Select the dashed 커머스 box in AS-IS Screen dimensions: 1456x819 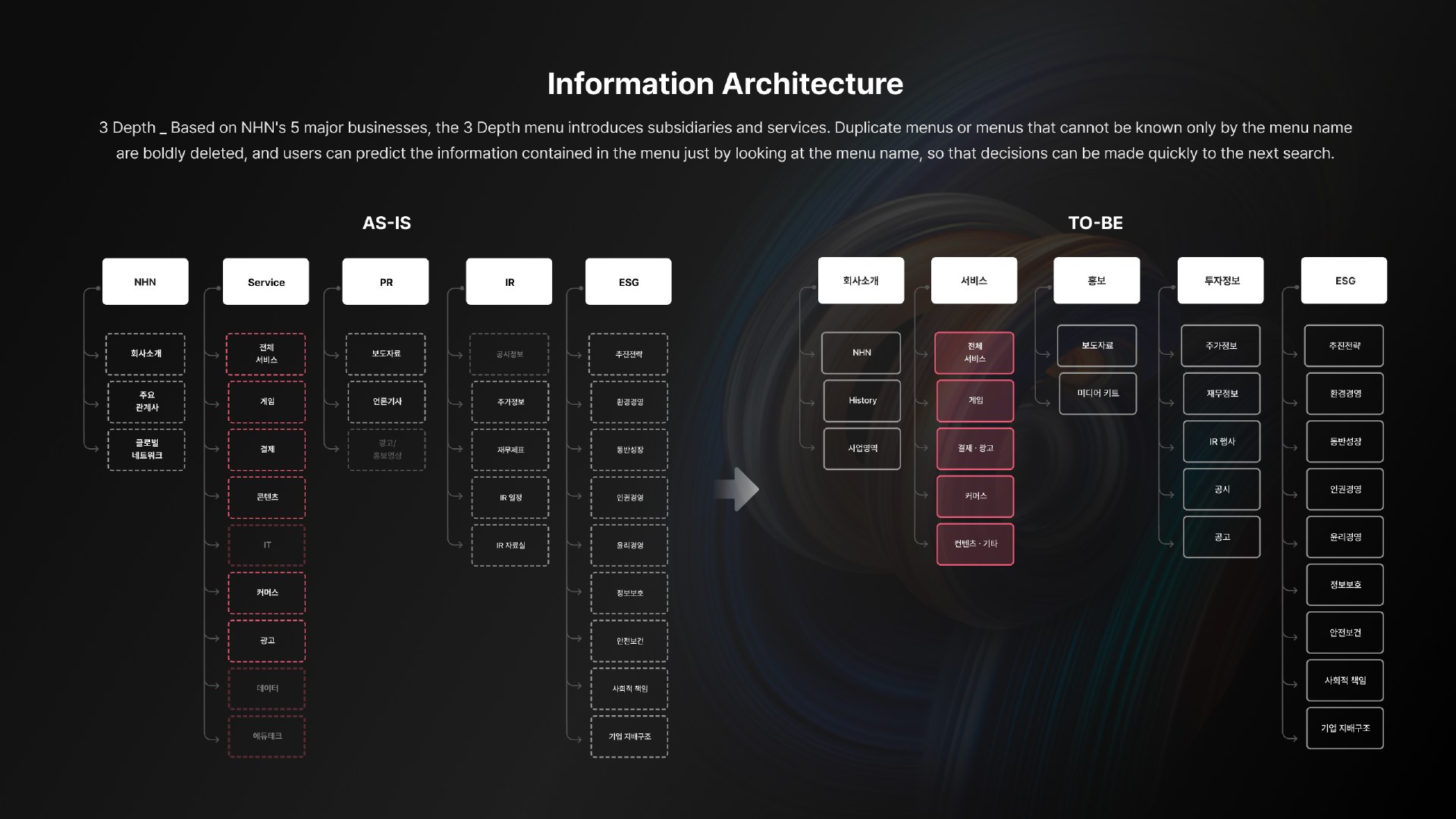tap(267, 593)
